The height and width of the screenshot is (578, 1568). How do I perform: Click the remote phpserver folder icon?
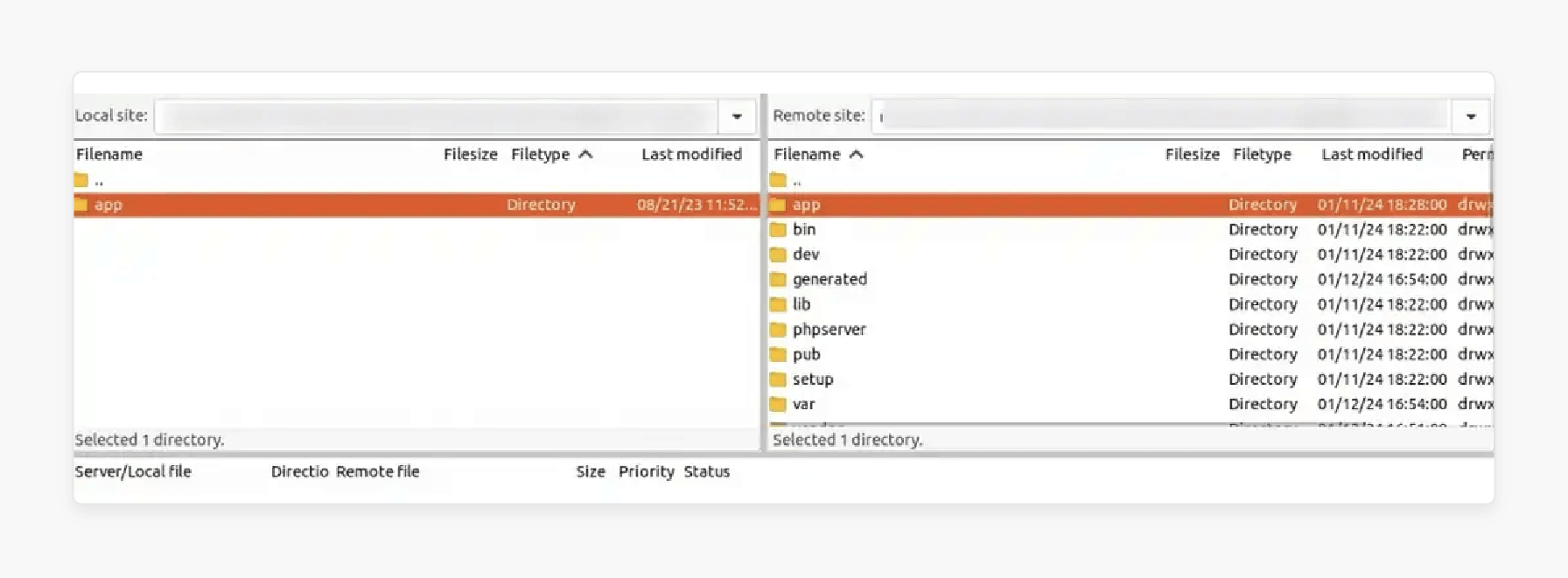tap(778, 330)
